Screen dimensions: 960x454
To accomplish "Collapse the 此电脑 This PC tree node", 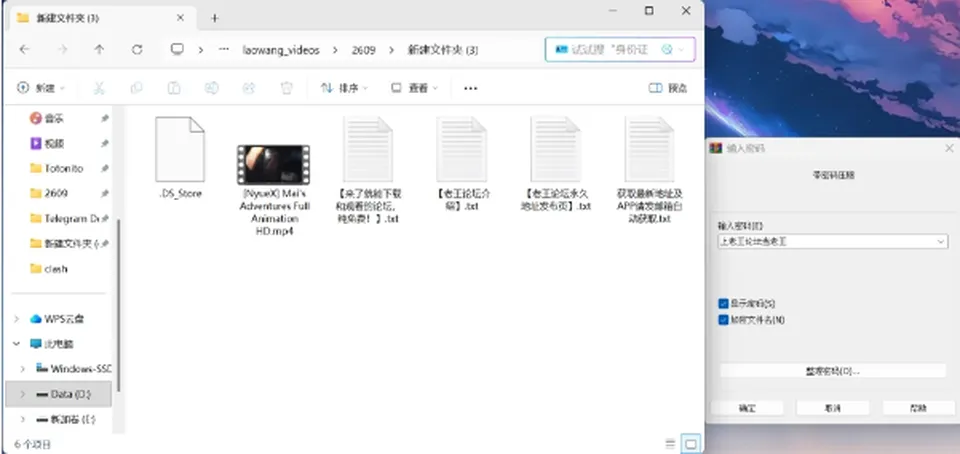I will (17, 344).
